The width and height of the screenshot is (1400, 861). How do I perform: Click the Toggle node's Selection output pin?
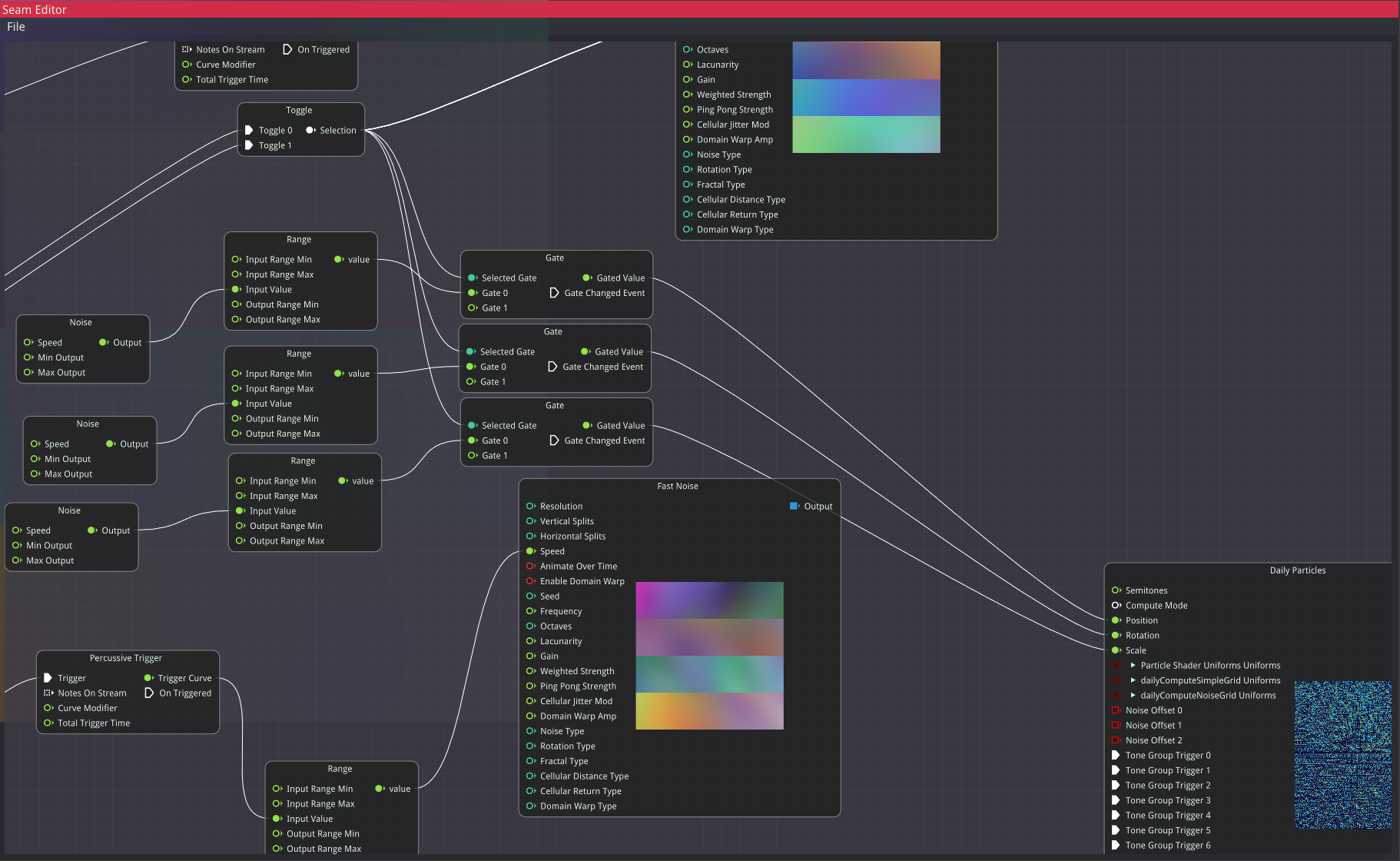310,131
